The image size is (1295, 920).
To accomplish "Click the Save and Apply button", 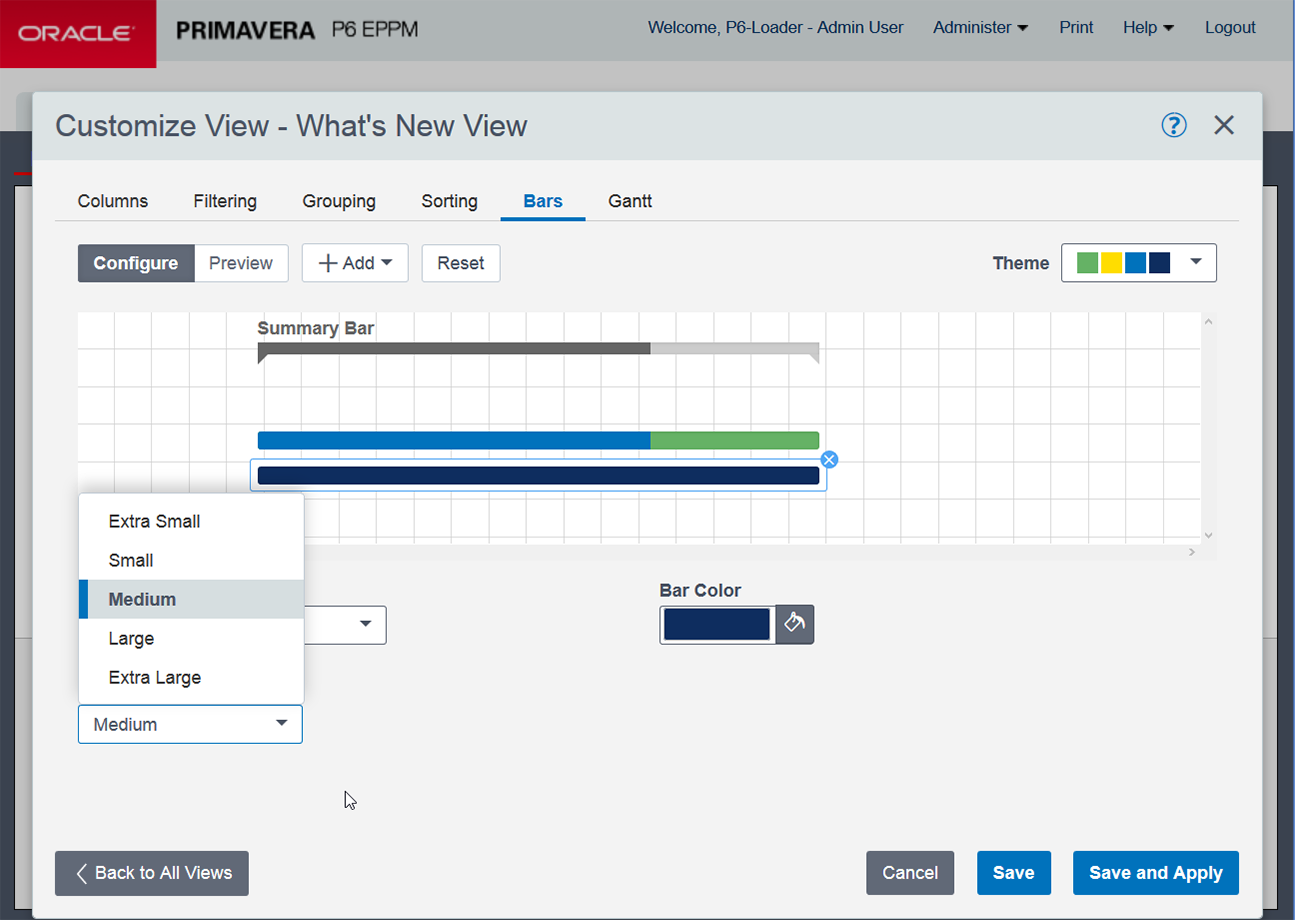I will [1155, 873].
